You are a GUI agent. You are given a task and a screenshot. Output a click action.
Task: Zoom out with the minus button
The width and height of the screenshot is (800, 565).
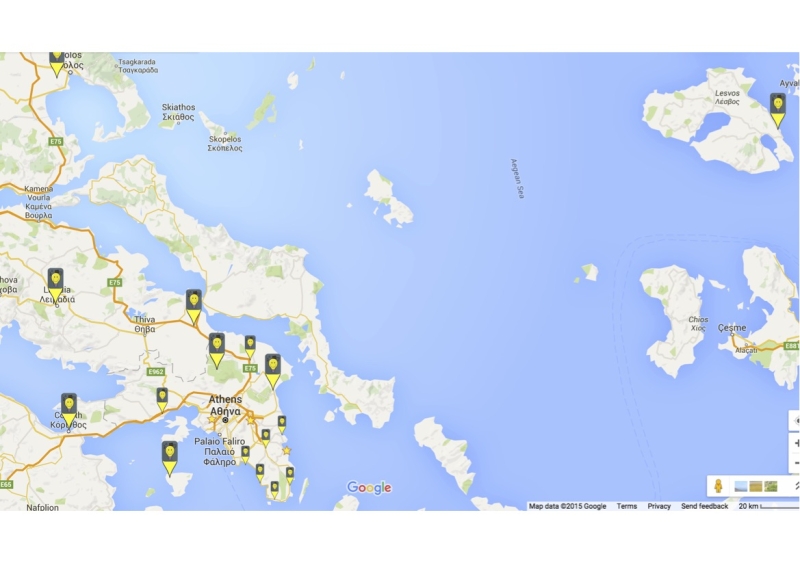[795, 462]
